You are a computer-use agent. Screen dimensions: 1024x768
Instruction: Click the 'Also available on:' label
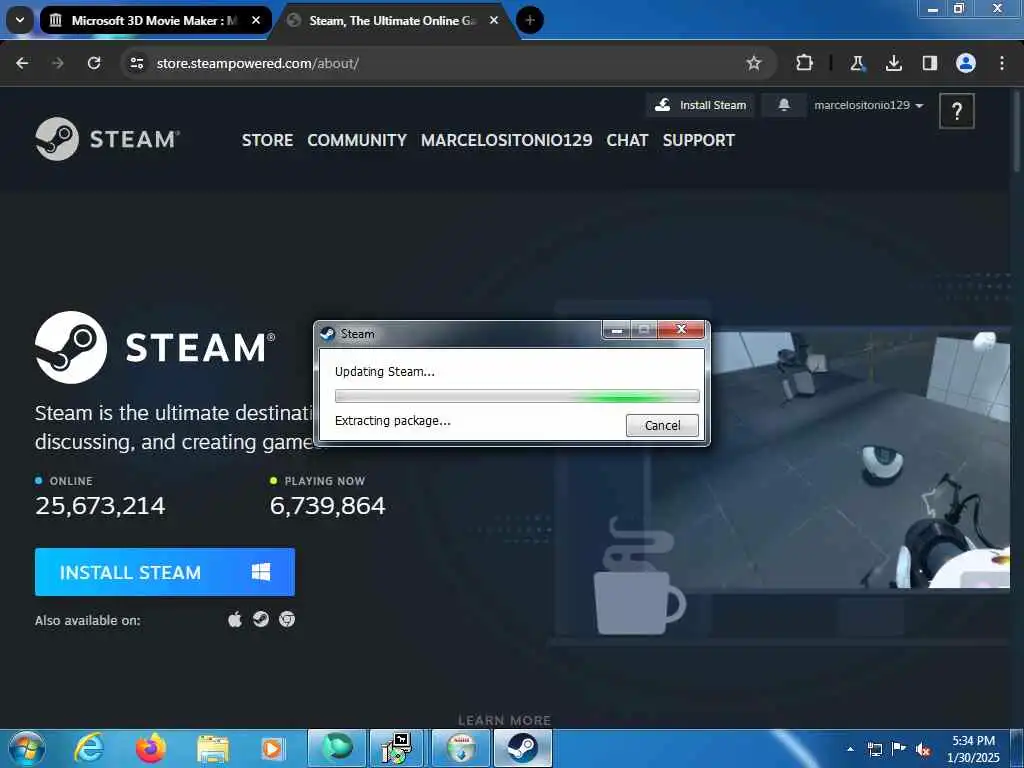[88, 620]
